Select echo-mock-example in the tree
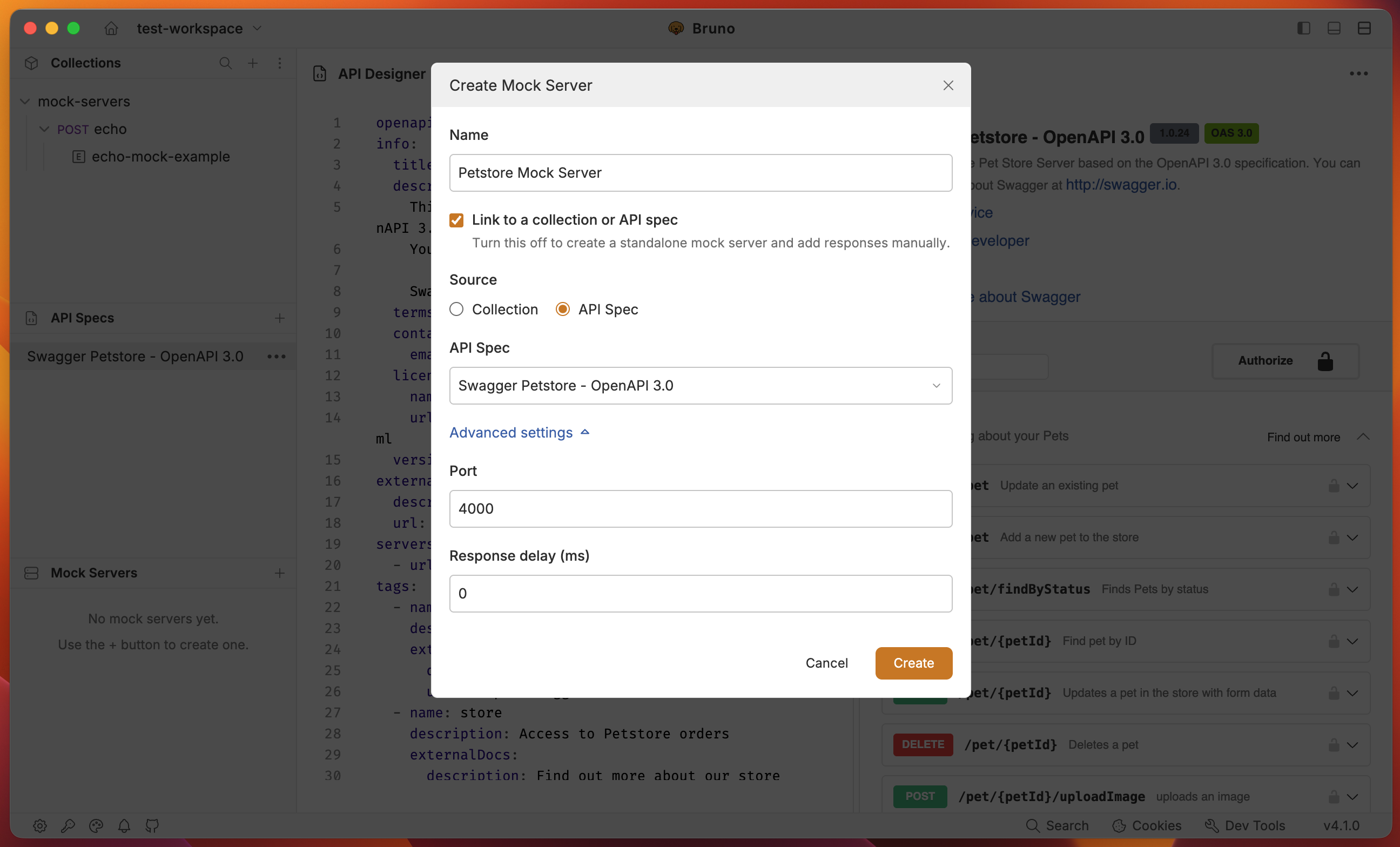 pyautogui.click(x=161, y=156)
